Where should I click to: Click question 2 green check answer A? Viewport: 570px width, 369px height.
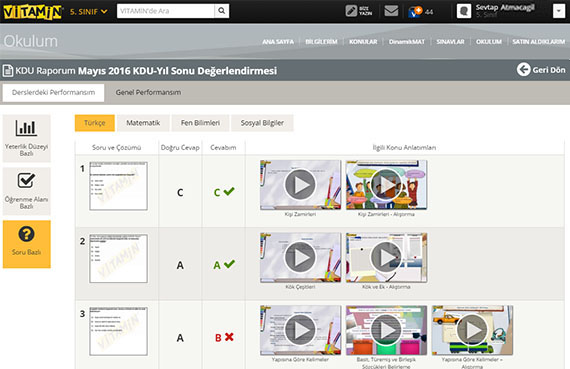point(224,265)
